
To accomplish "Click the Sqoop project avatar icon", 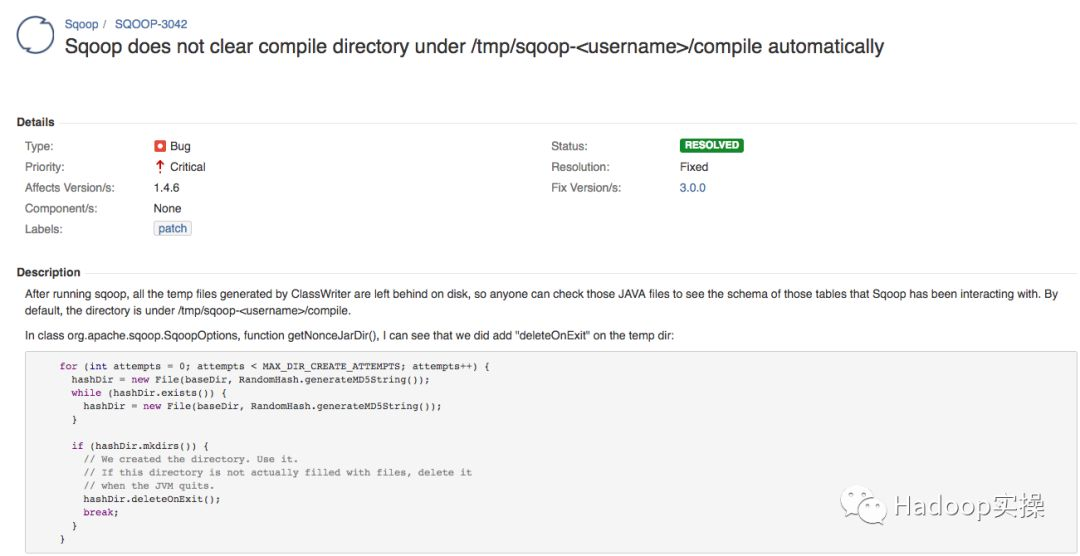I will 35,36.
